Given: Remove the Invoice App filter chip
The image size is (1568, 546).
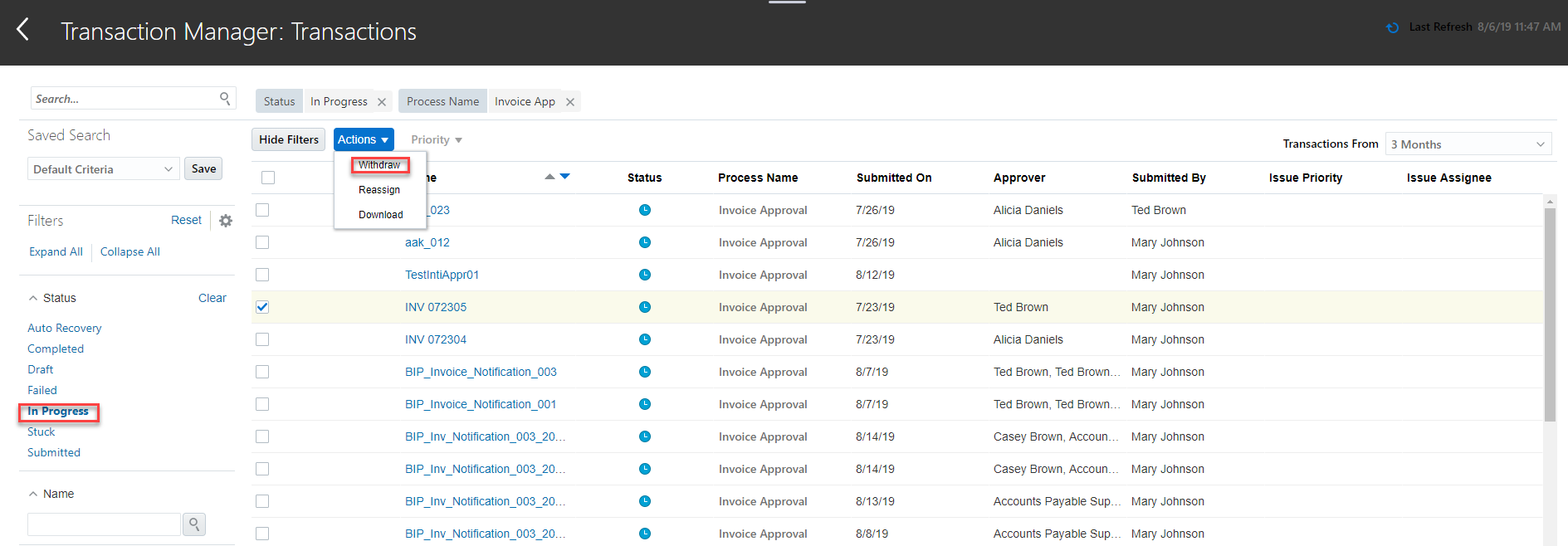Looking at the screenshot, I should 570,102.
